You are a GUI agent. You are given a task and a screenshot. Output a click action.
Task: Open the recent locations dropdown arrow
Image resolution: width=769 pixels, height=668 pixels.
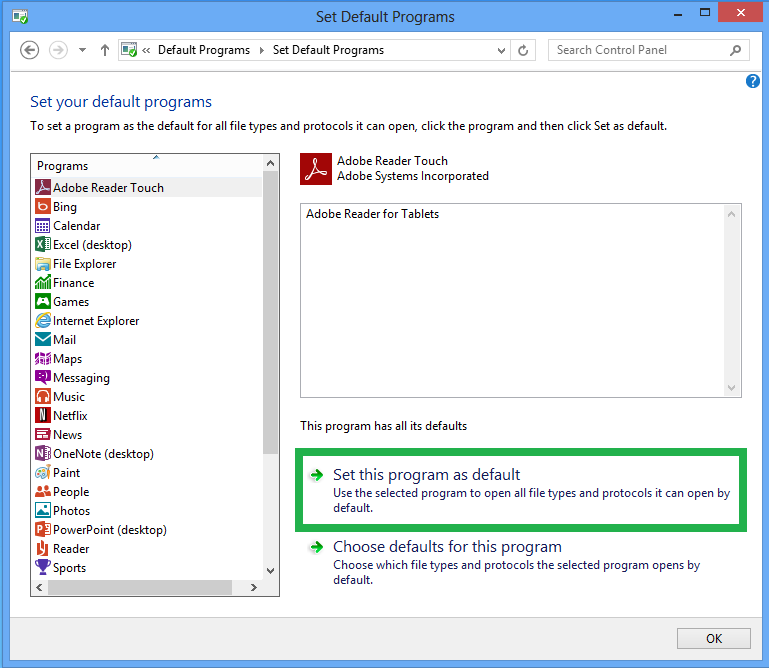(82, 50)
